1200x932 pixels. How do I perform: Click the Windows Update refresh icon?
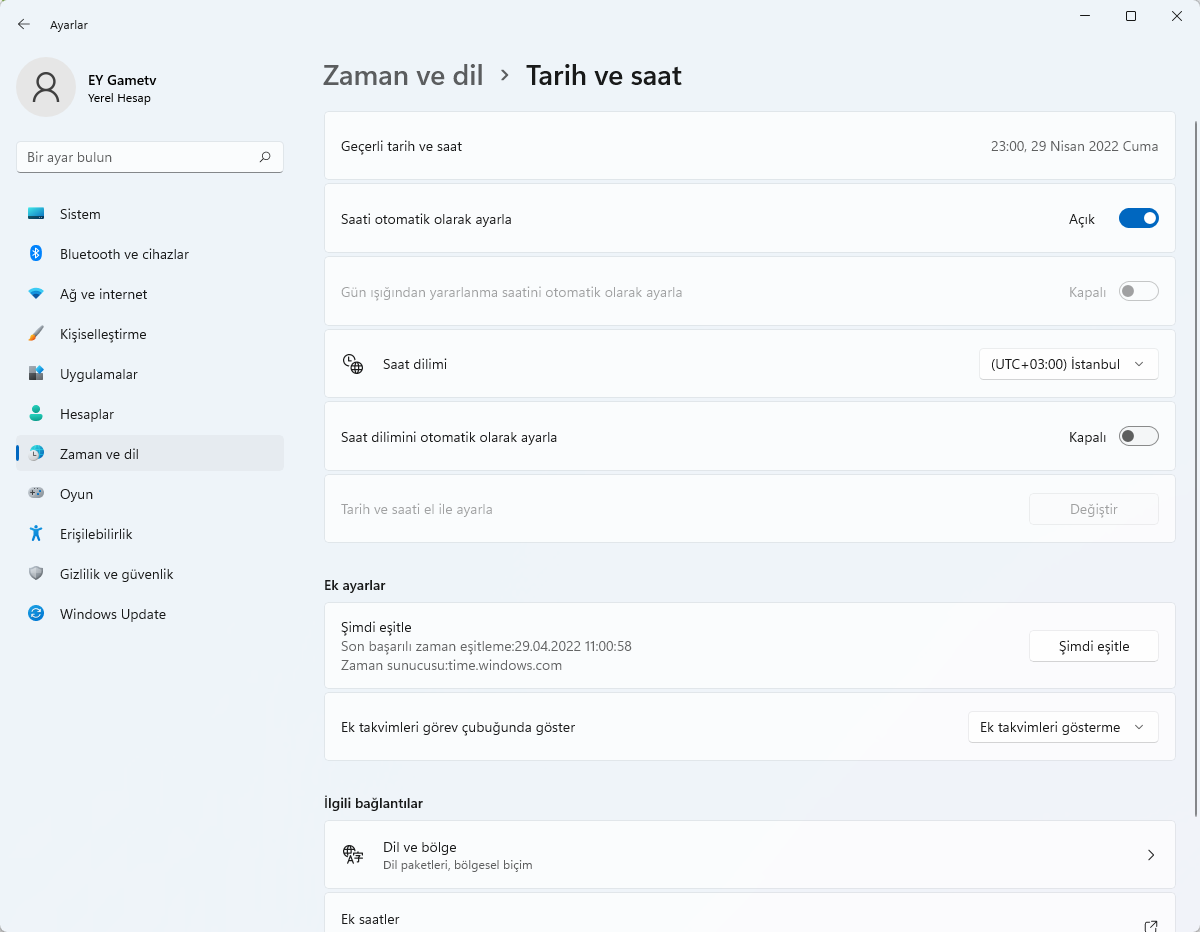(x=36, y=614)
